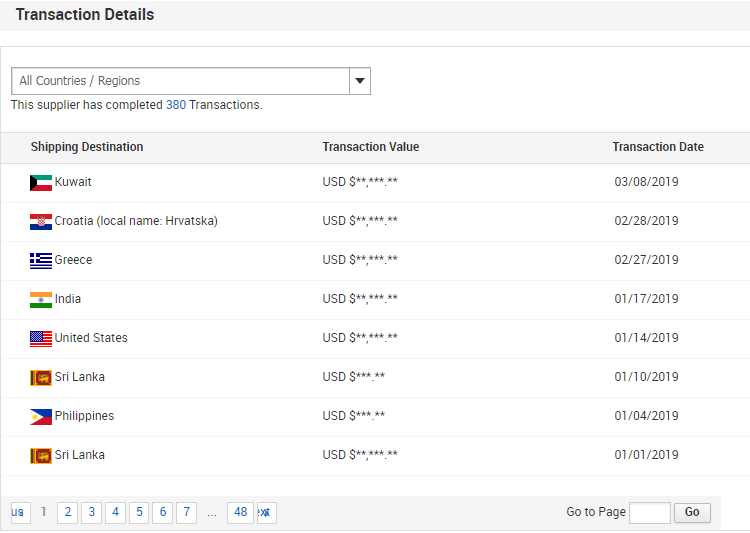
Task: Click the Greece flag icon
Action: coord(41,261)
